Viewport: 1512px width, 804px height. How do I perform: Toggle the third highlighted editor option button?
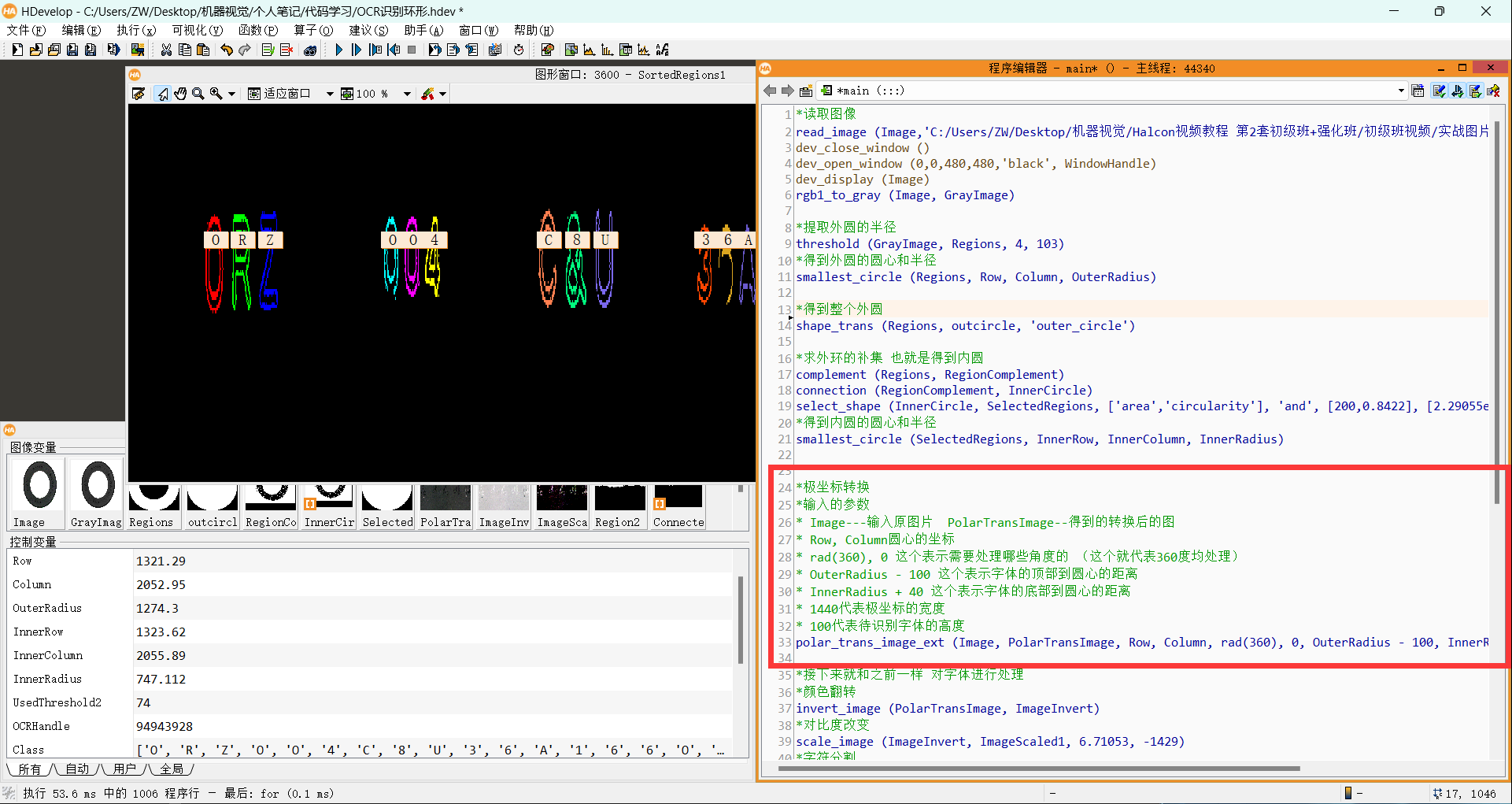1475,91
